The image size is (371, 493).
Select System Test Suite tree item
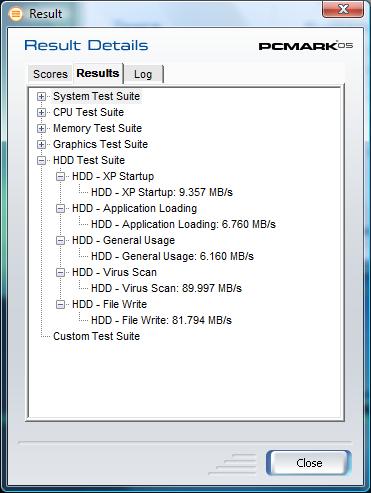pos(97,96)
